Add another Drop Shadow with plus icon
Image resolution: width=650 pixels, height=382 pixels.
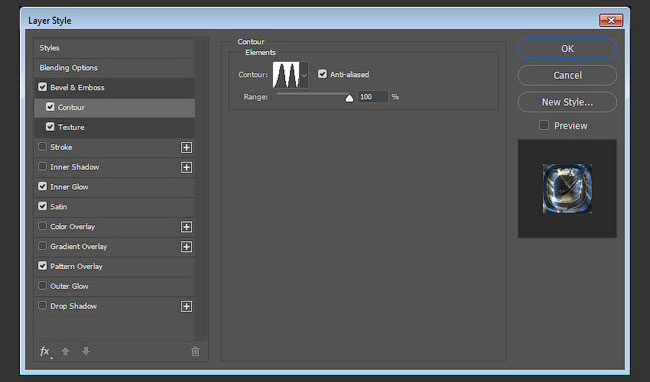click(187, 307)
